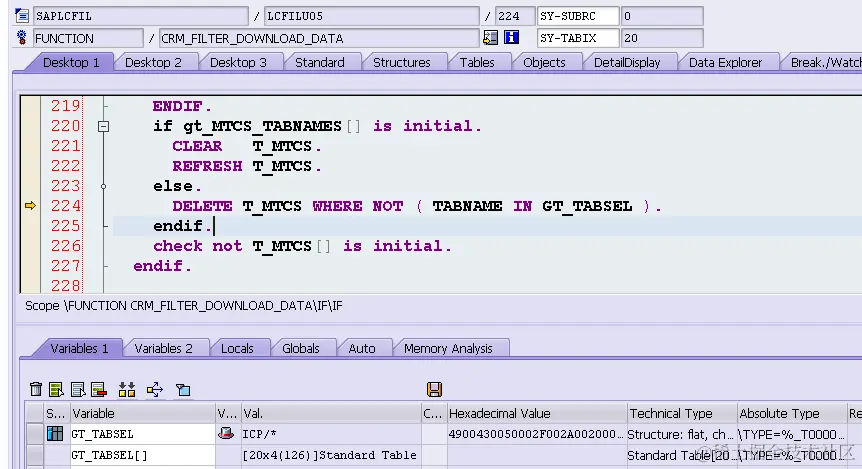Click the CLEAR T_MTCS statement on line 221
This screenshot has width=862, height=469.
pyautogui.click(x=246, y=146)
